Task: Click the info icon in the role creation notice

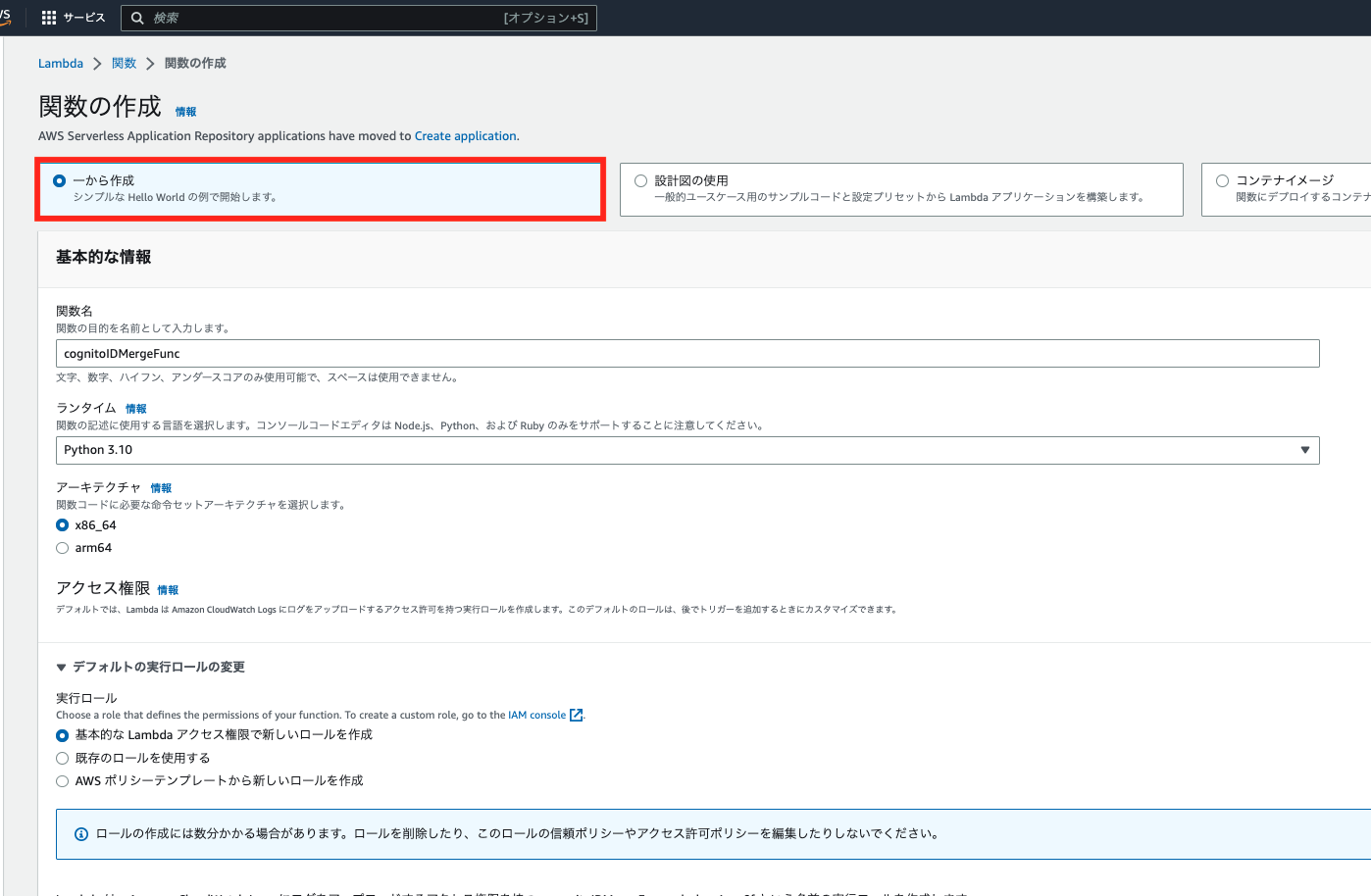Action: pos(81,834)
